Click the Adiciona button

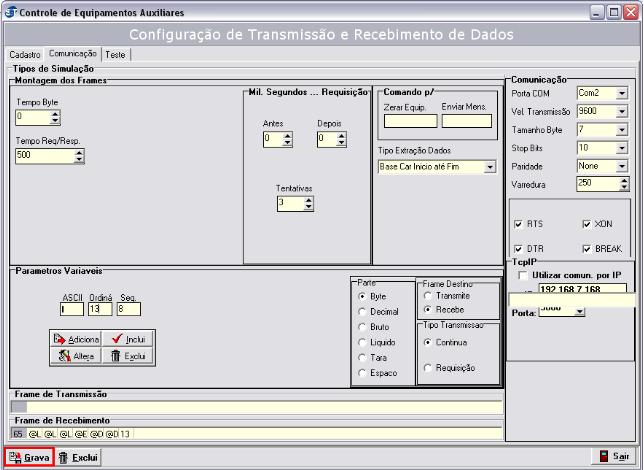(x=78, y=339)
